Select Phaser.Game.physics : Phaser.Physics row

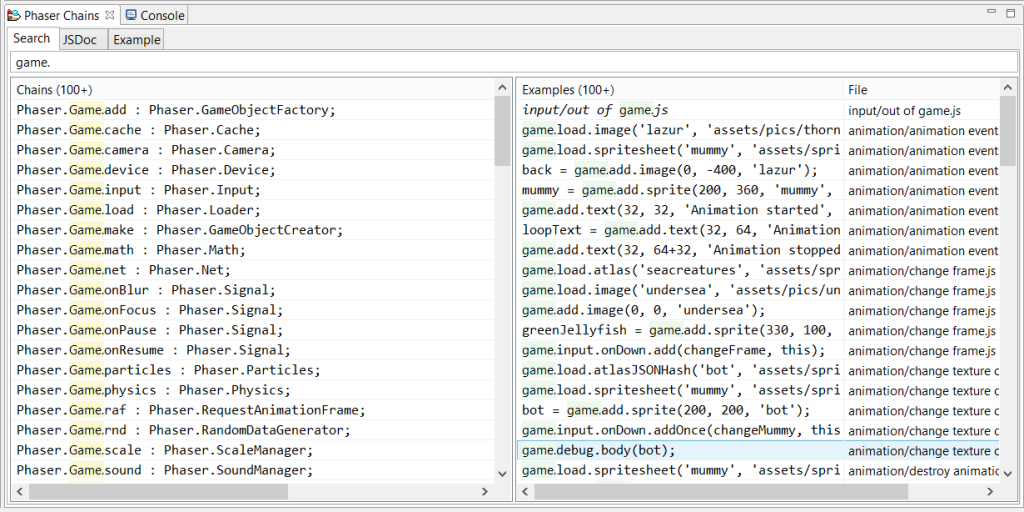(x=253, y=391)
